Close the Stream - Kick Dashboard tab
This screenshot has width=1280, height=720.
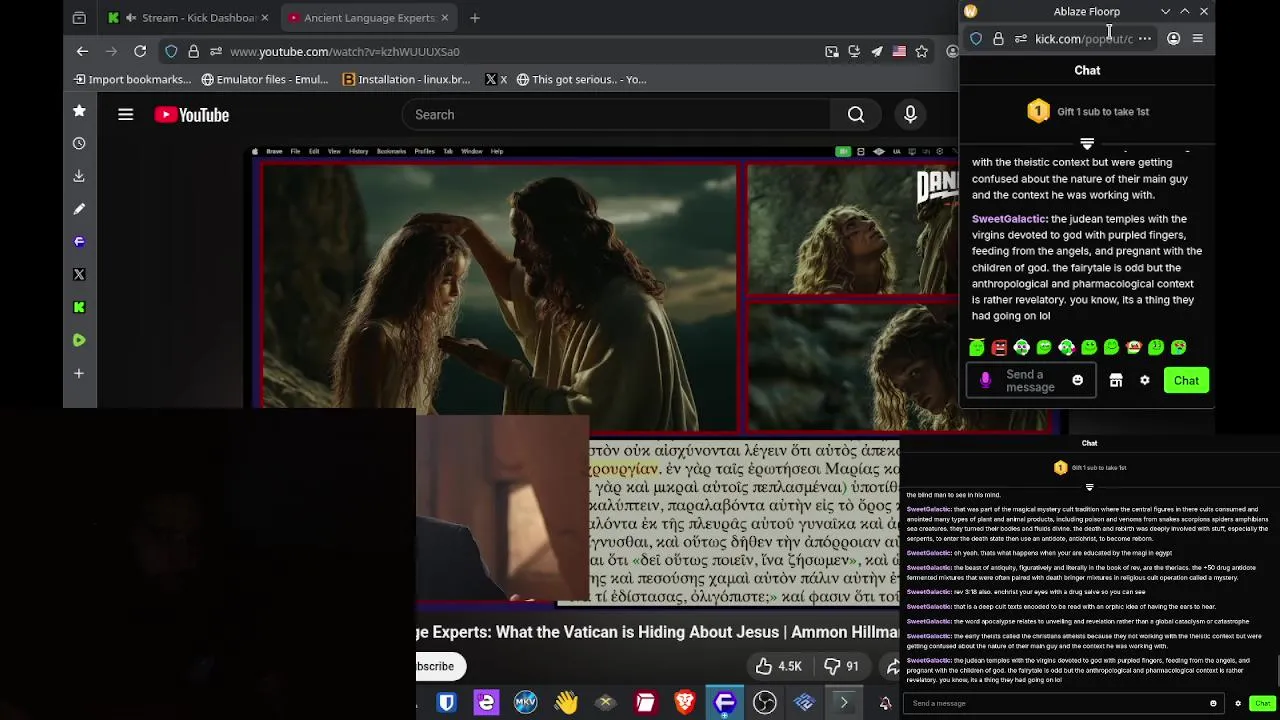(x=265, y=18)
